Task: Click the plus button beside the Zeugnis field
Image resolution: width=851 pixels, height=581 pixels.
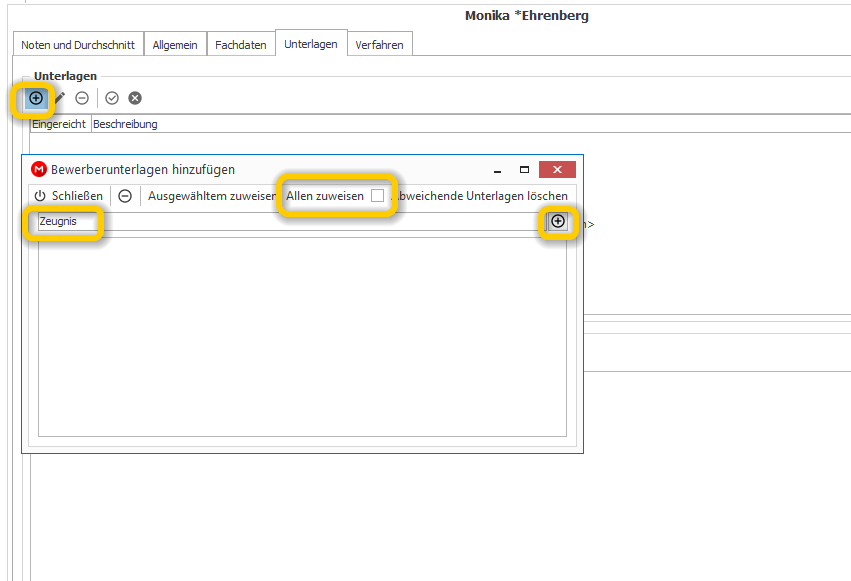Action: [558, 221]
